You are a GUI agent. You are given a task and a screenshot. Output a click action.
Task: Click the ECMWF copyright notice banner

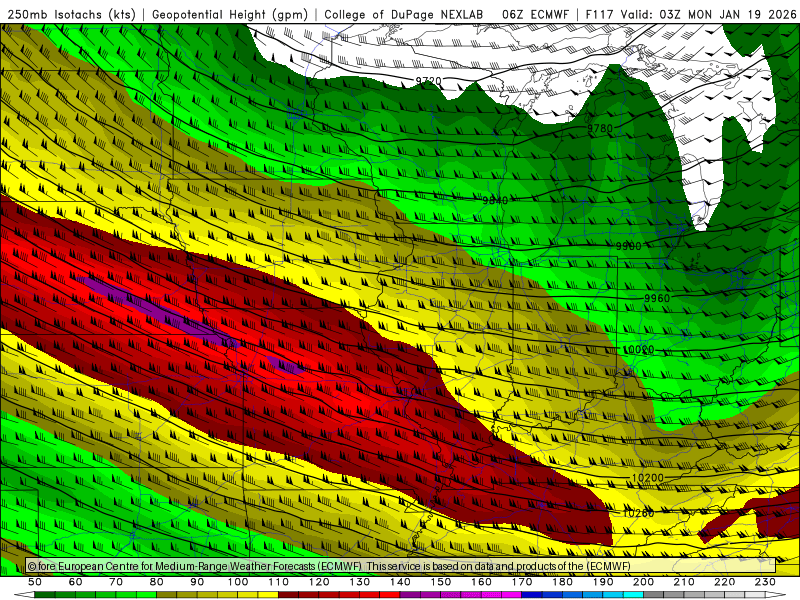[401, 566]
